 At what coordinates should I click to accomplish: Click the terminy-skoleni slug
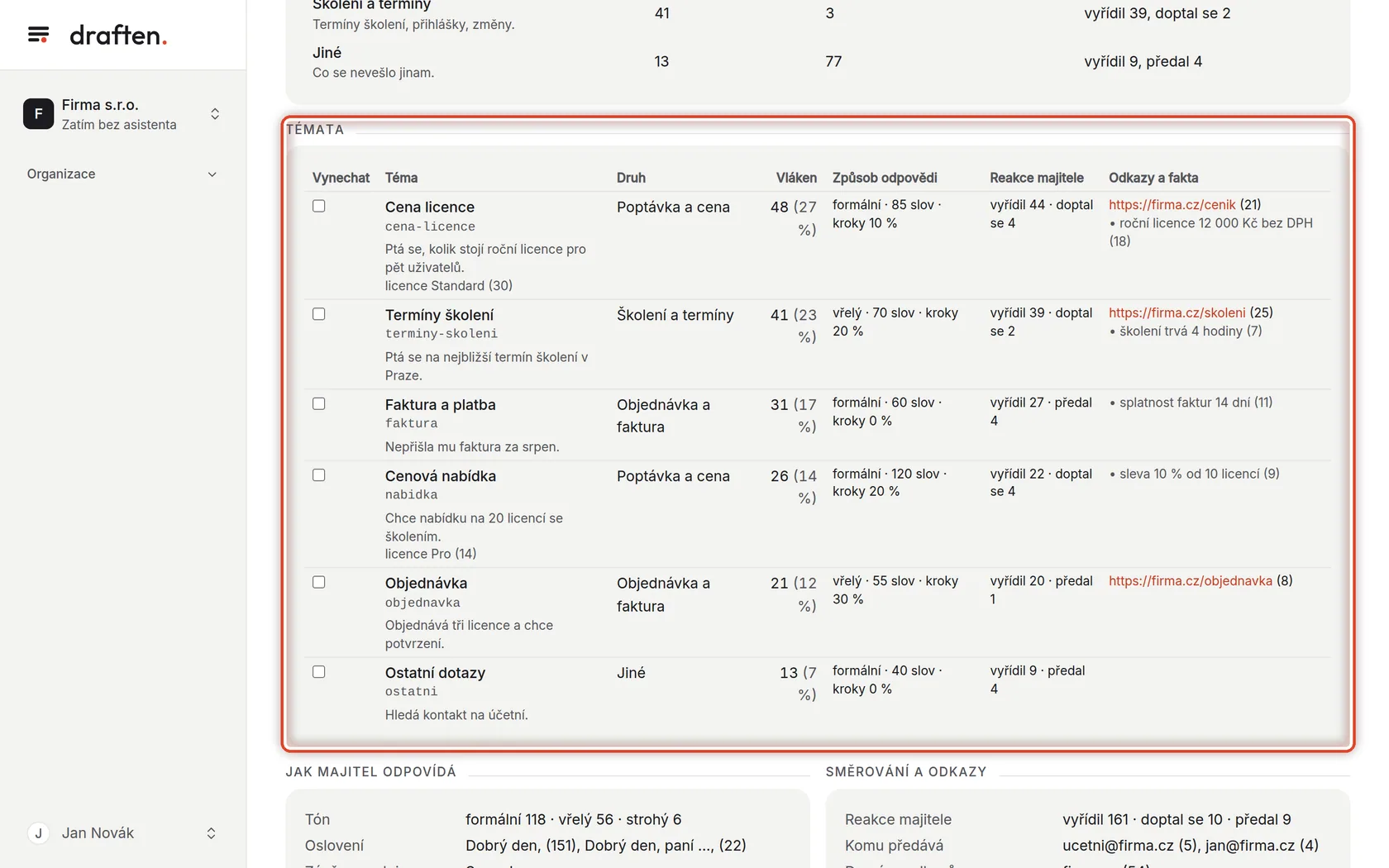point(442,334)
